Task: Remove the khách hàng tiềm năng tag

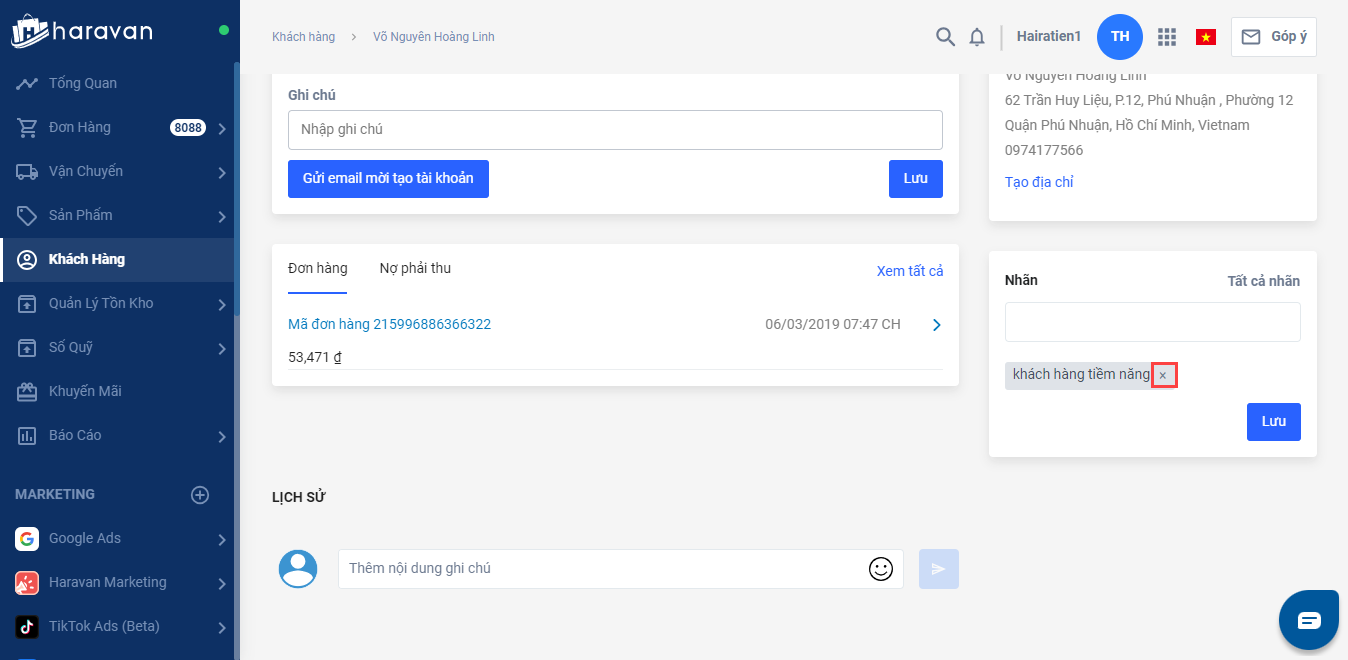Action: click(x=1163, y=375)
